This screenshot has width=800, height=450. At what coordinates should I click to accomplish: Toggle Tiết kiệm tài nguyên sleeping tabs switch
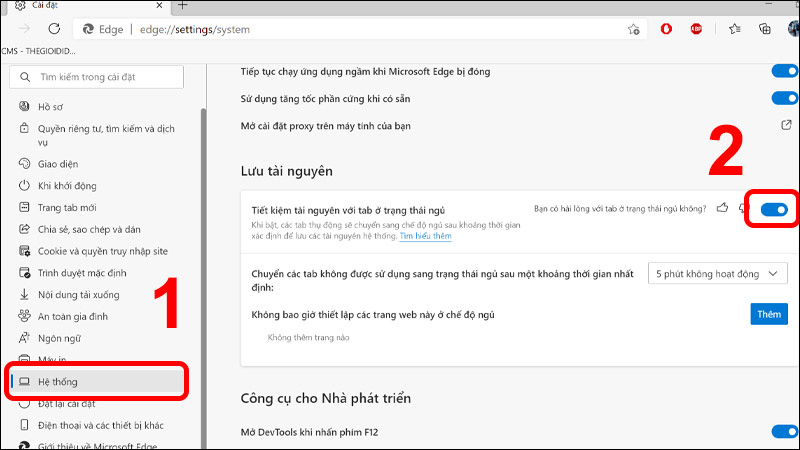tap(774, 210)
